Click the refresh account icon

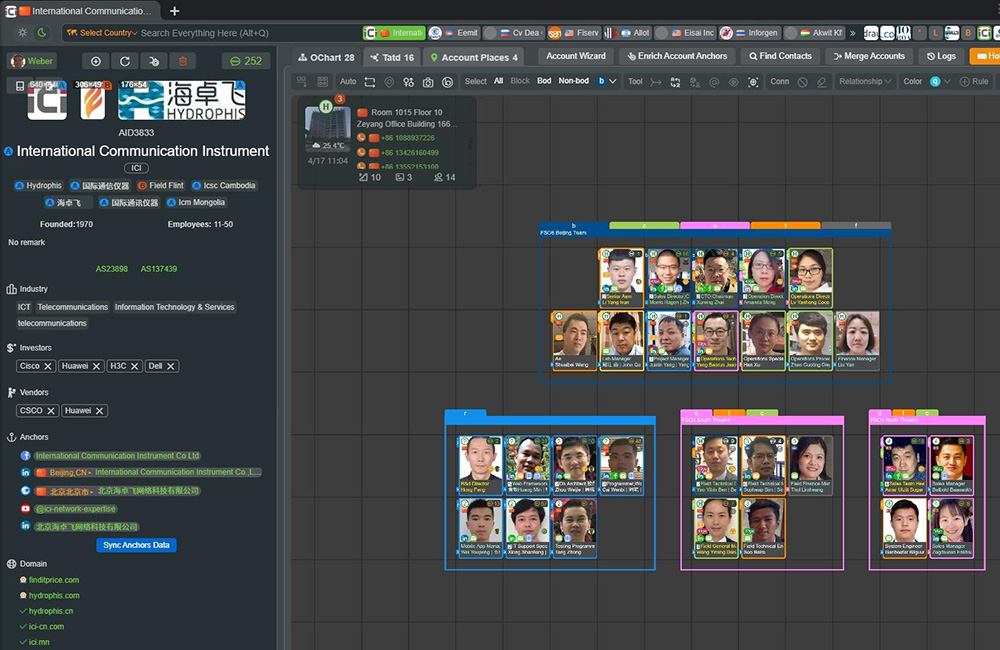pyautogui.click(x=125, y=61)
